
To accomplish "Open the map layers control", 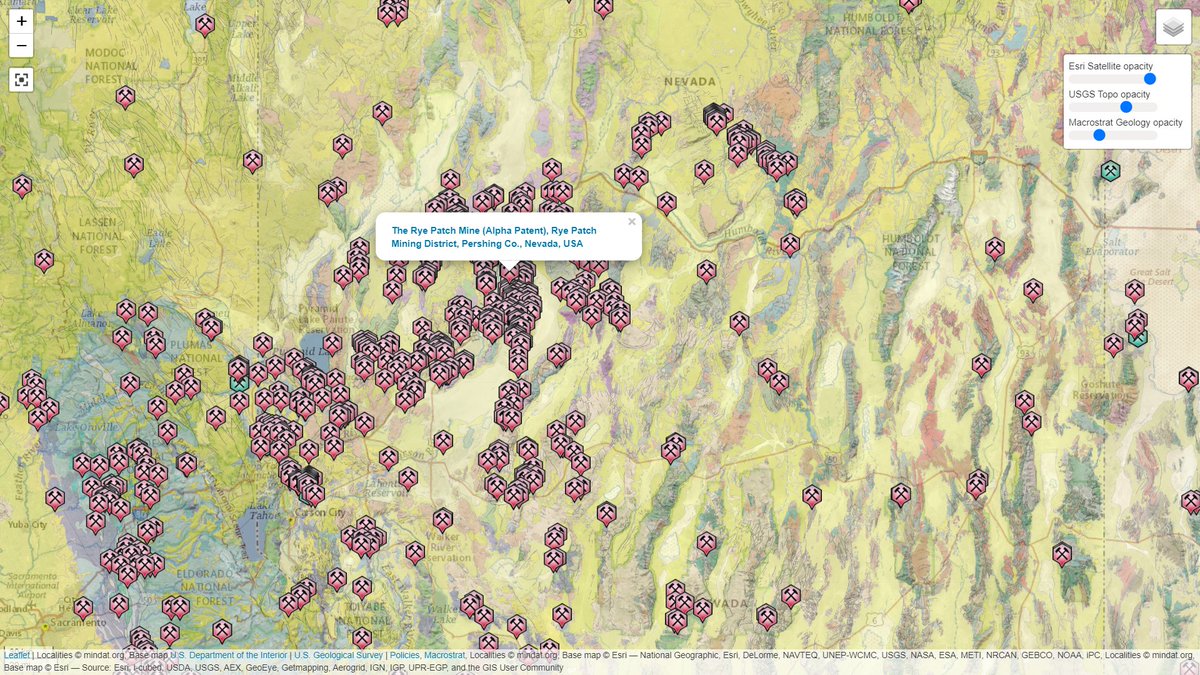I will click(1173, 28).
